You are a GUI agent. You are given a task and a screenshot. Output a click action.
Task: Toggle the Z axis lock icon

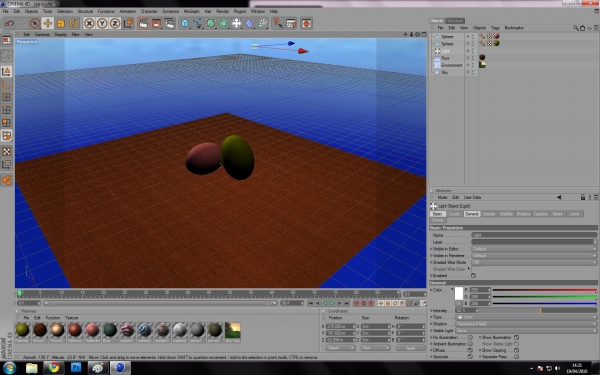115,23
